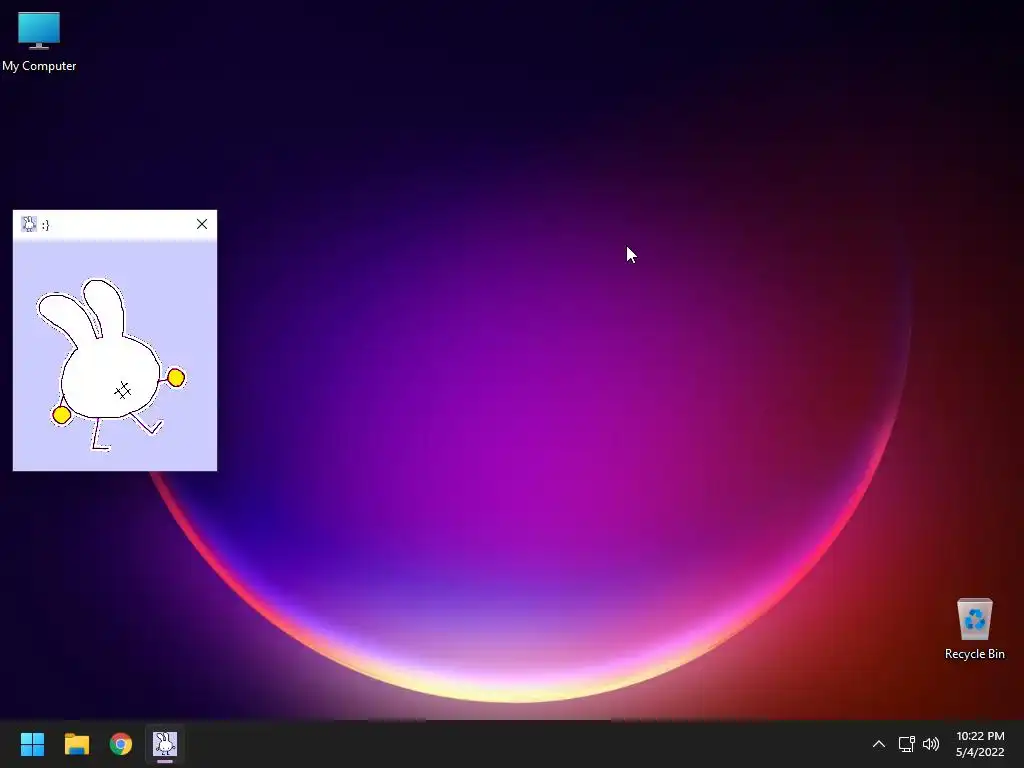Screen dimensions: 1024x768
Task: Click the bunny's left yellow hand
Action: click(61, 415)
